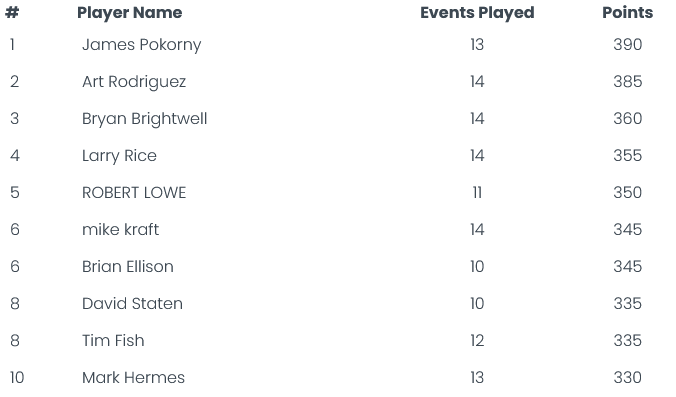Choose Tim Fish from the list

[x=113, y=341]
